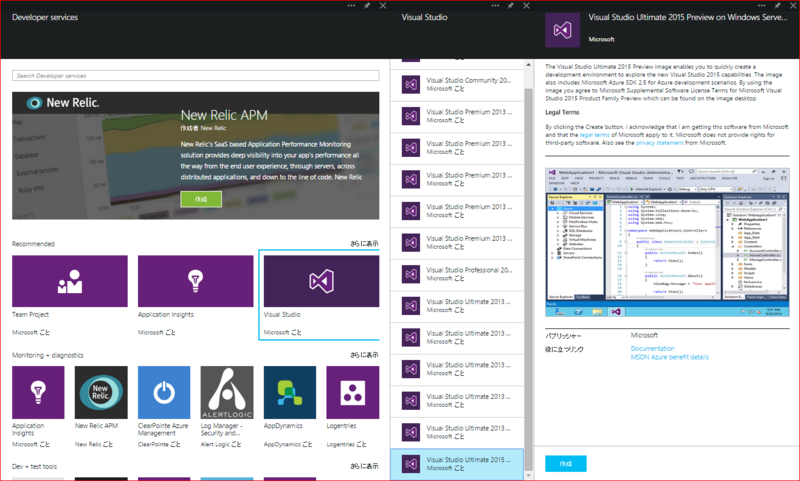This screenshot has height=481, width=800.
Task: Click the Visual Studio list scrollbar thumb
Action: 529,280
